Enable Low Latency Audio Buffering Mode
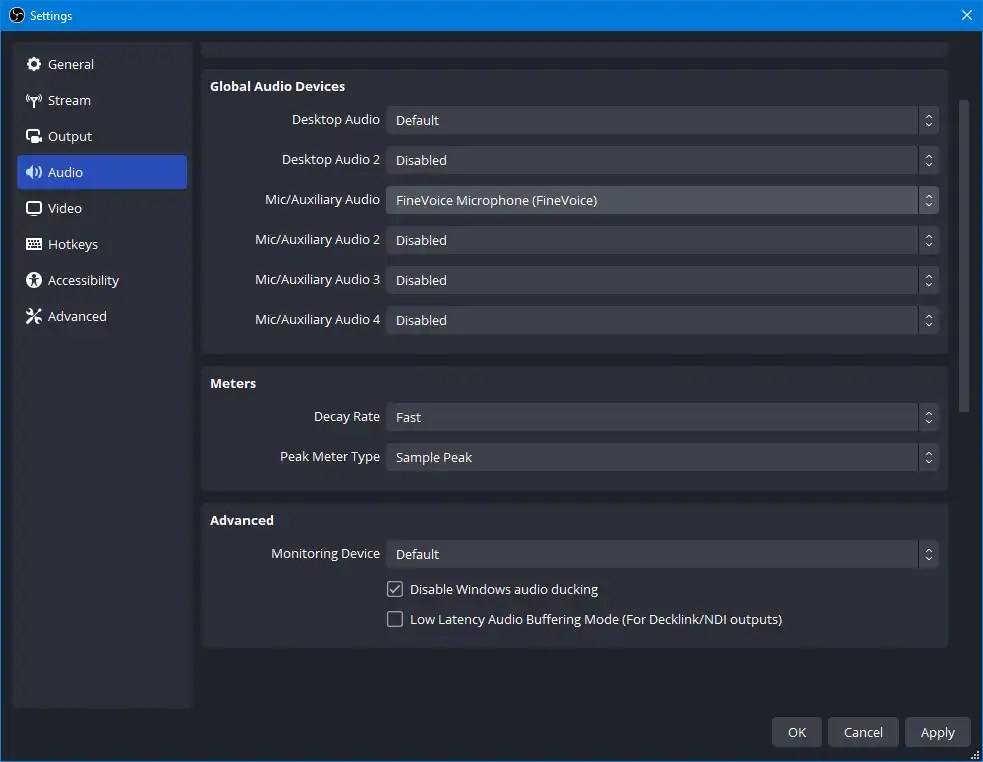Screen dimensions: 983x762 pos(394,619)
